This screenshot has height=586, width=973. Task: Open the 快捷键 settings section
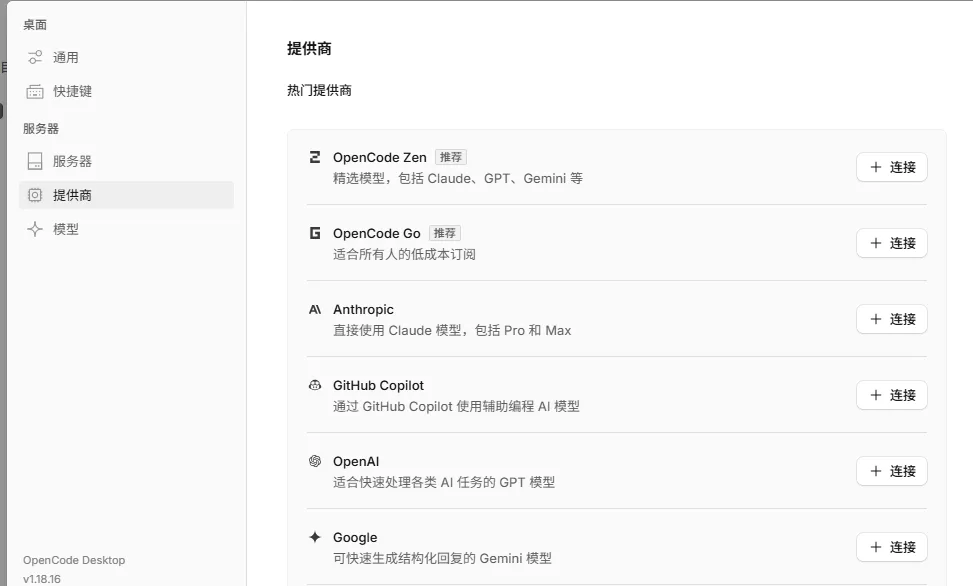[127, 92]
